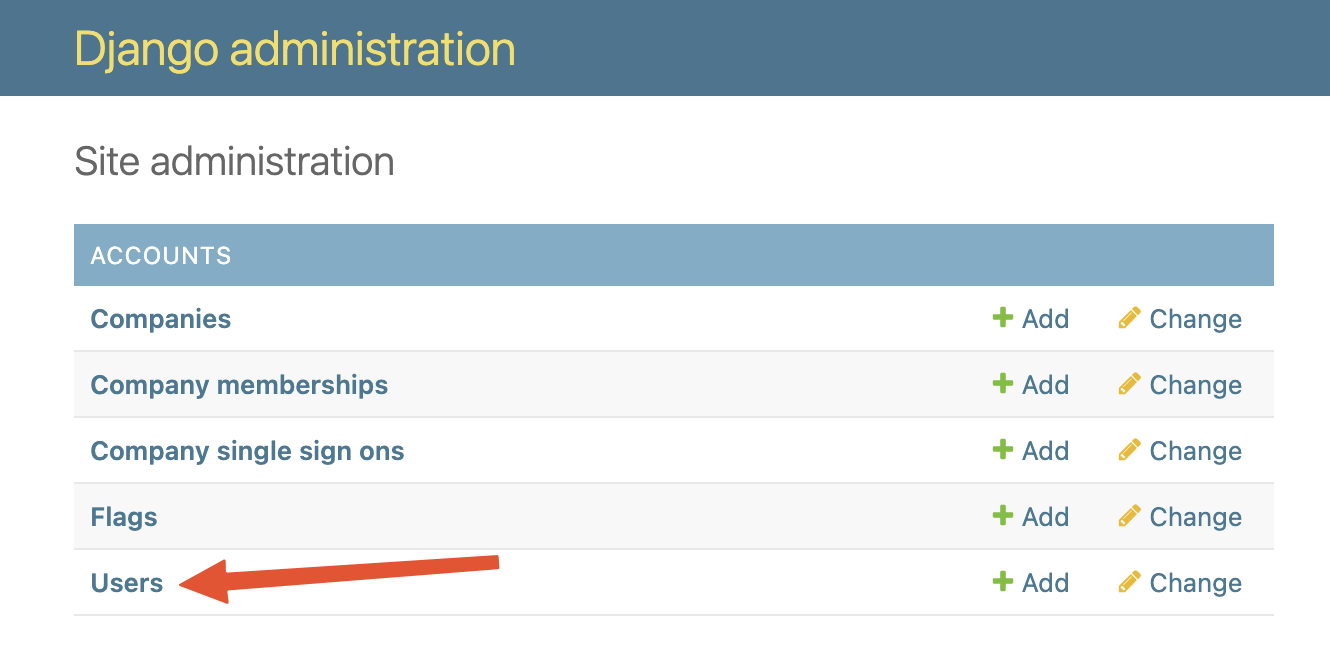Click the Change text link for Companies

coord(1195,319)
